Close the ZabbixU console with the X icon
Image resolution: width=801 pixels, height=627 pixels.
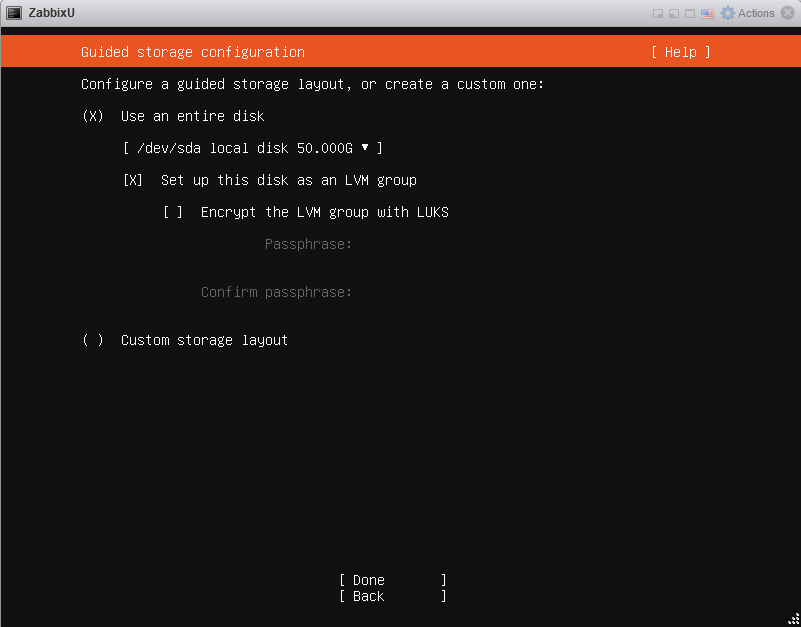click(x=788, y=13)
